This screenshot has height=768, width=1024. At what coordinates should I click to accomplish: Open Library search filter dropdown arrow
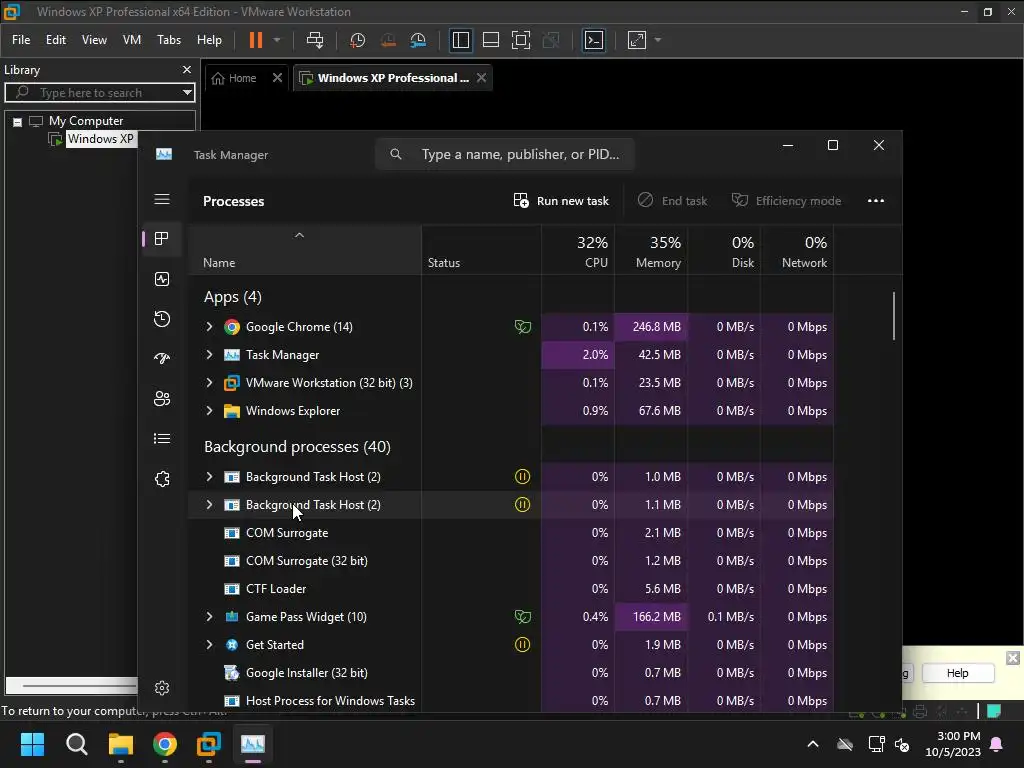(187, 93)
